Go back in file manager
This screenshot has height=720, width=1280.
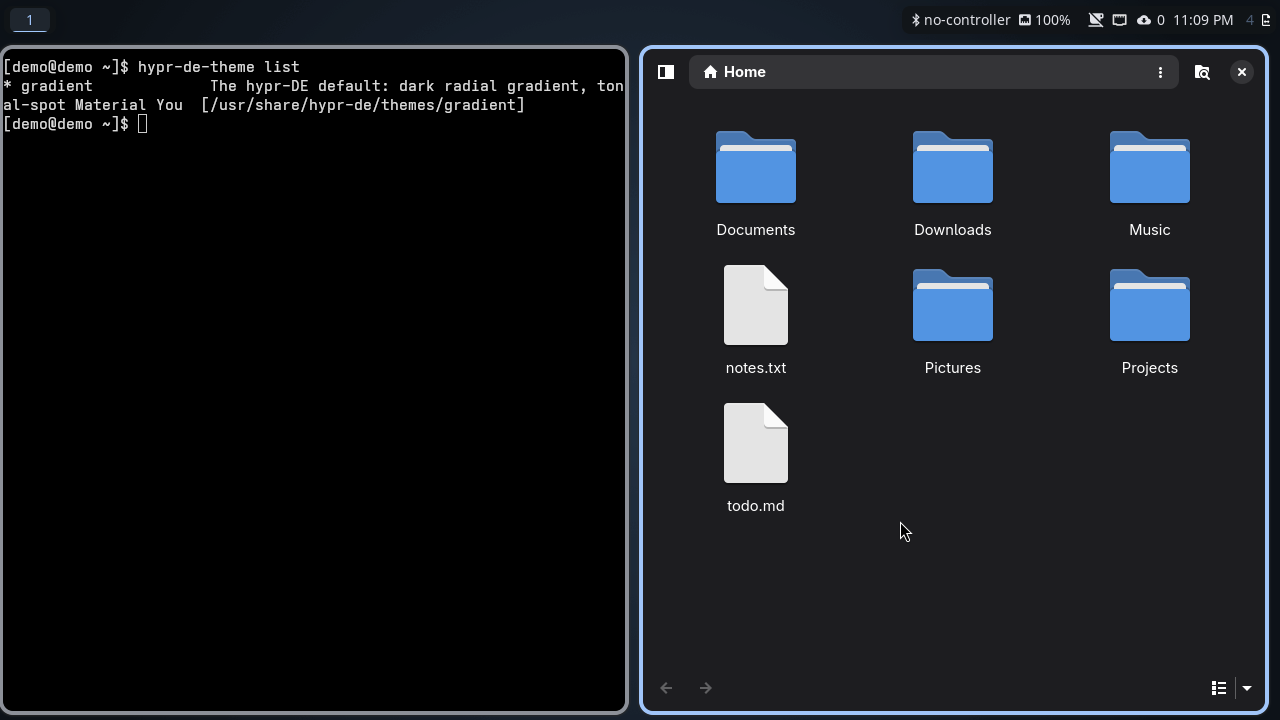coord(666,688)
